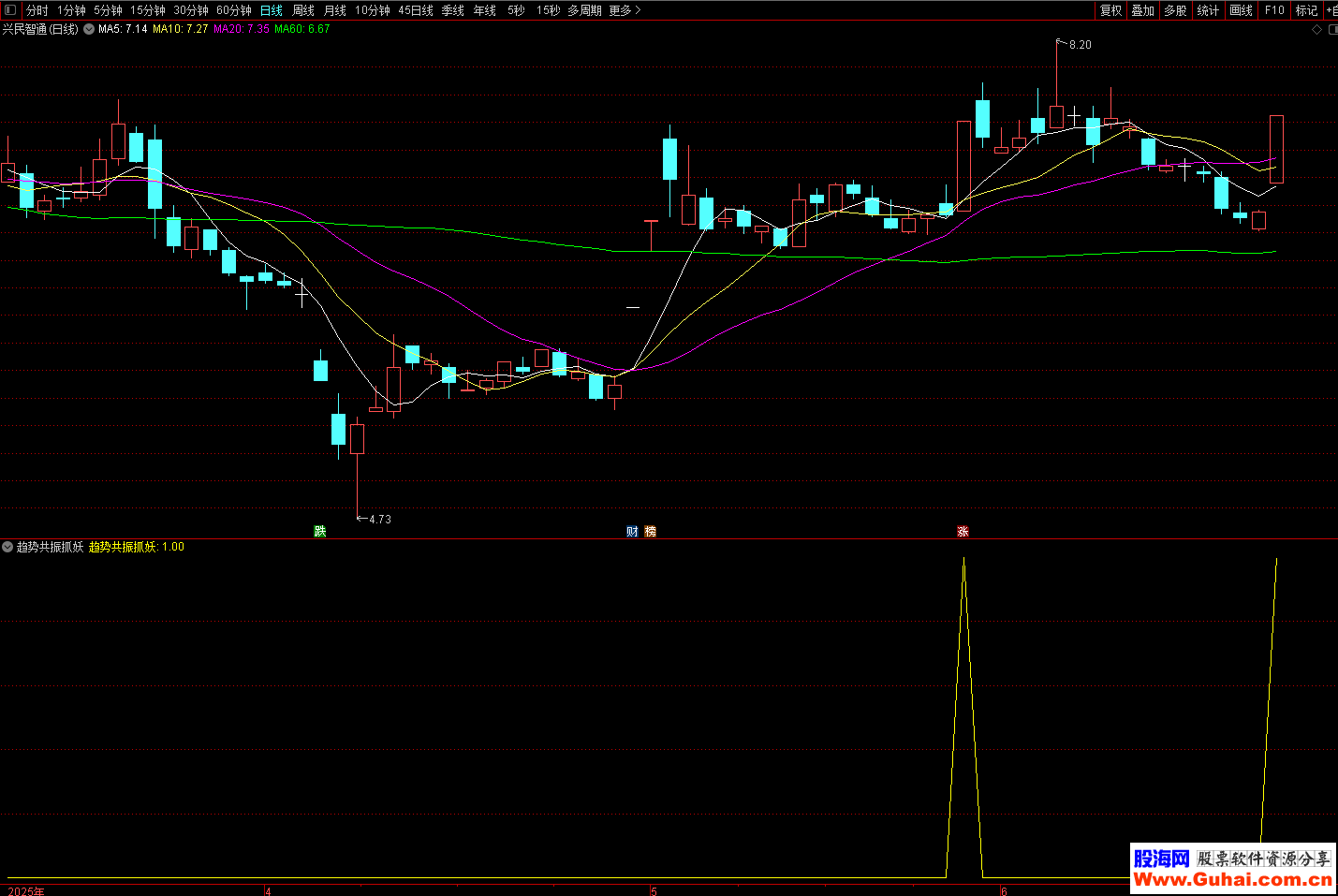The image size is (1338, 896).
Task: Click the 涨 marker below the chart
Action: coord(963,532)
